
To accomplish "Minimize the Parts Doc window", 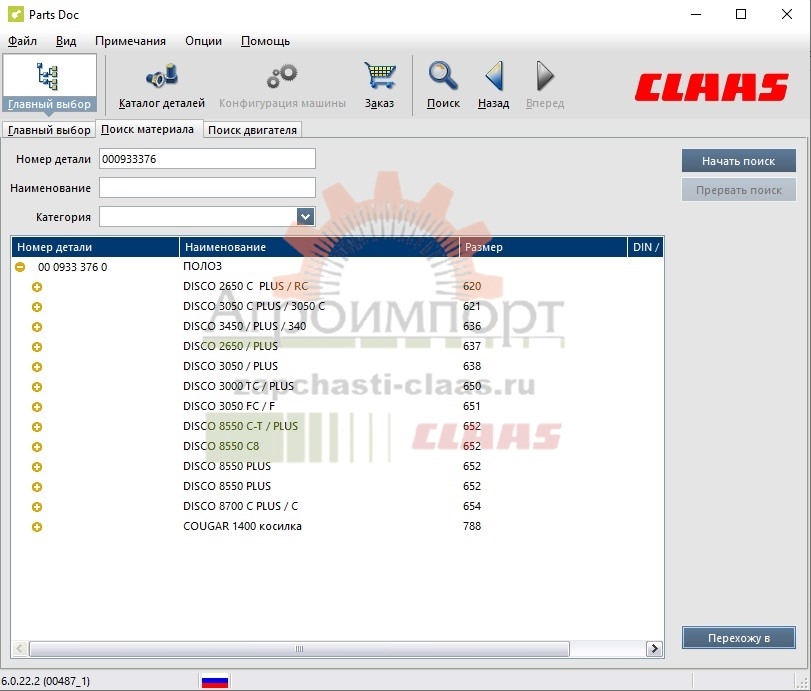I will click(696, 14).
